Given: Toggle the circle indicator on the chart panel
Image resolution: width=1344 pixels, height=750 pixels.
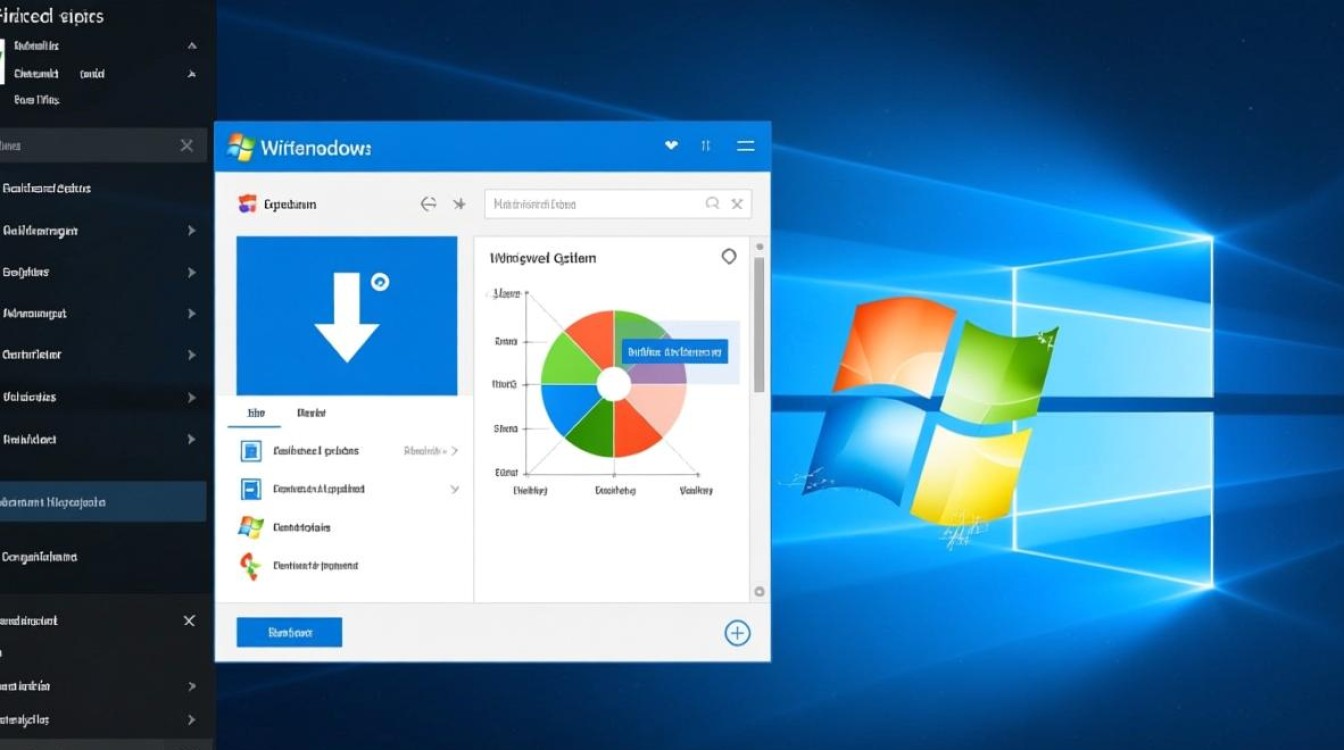Looking at the screenshot, I should click(729, 256).
